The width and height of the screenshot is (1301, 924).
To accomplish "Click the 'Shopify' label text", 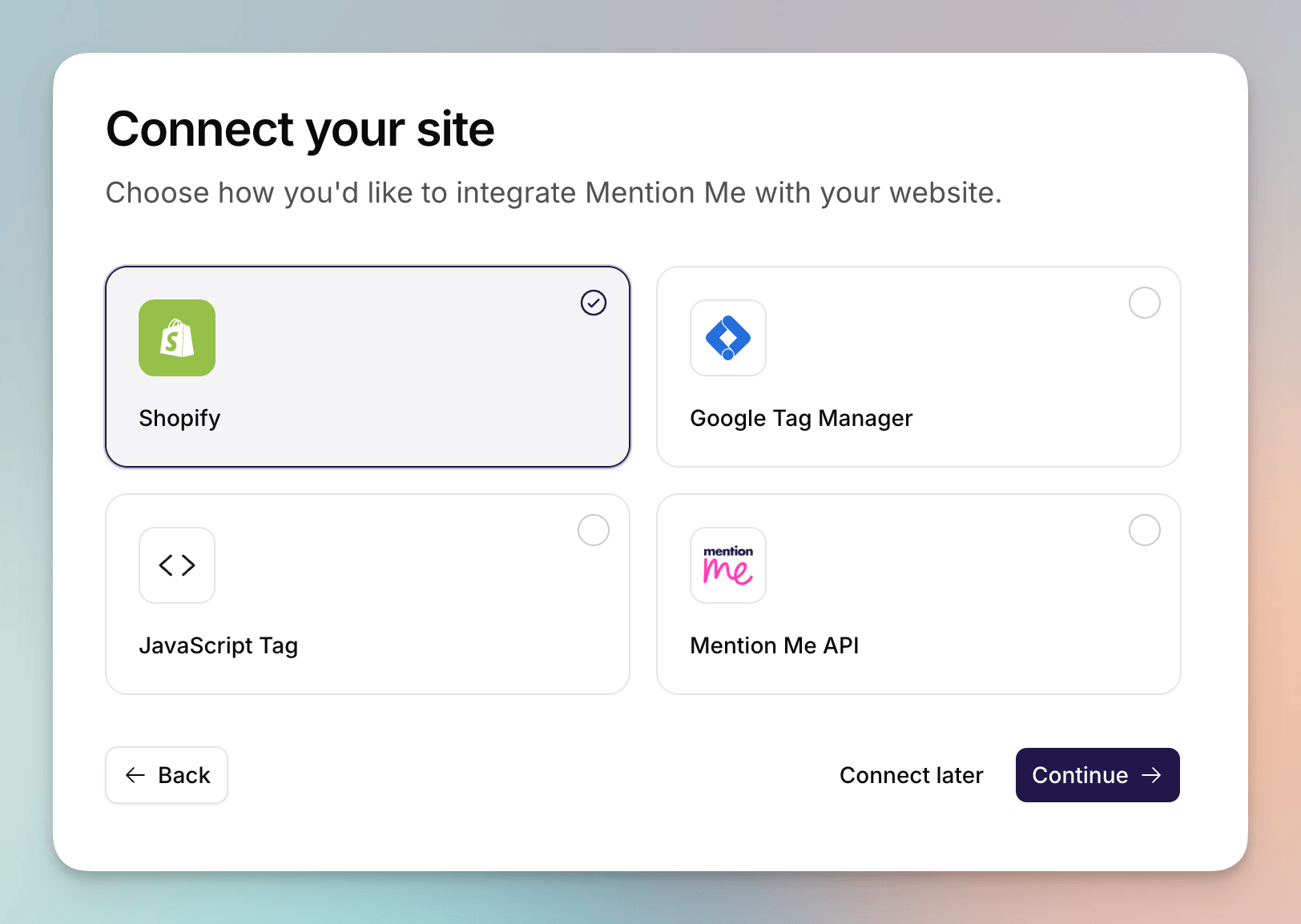I will pos(179,419).
